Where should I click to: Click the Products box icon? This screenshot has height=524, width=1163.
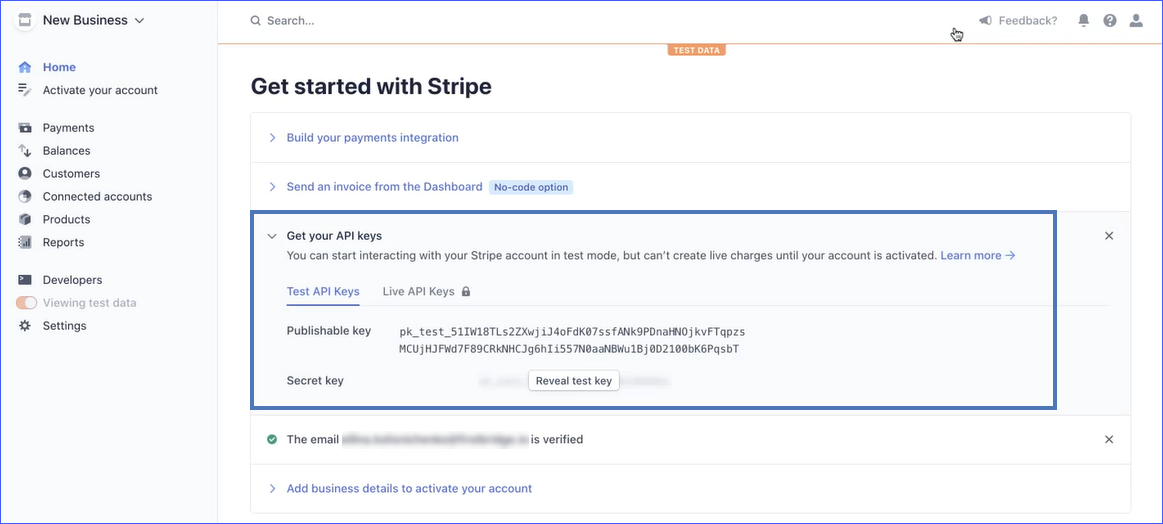point(25,220)
